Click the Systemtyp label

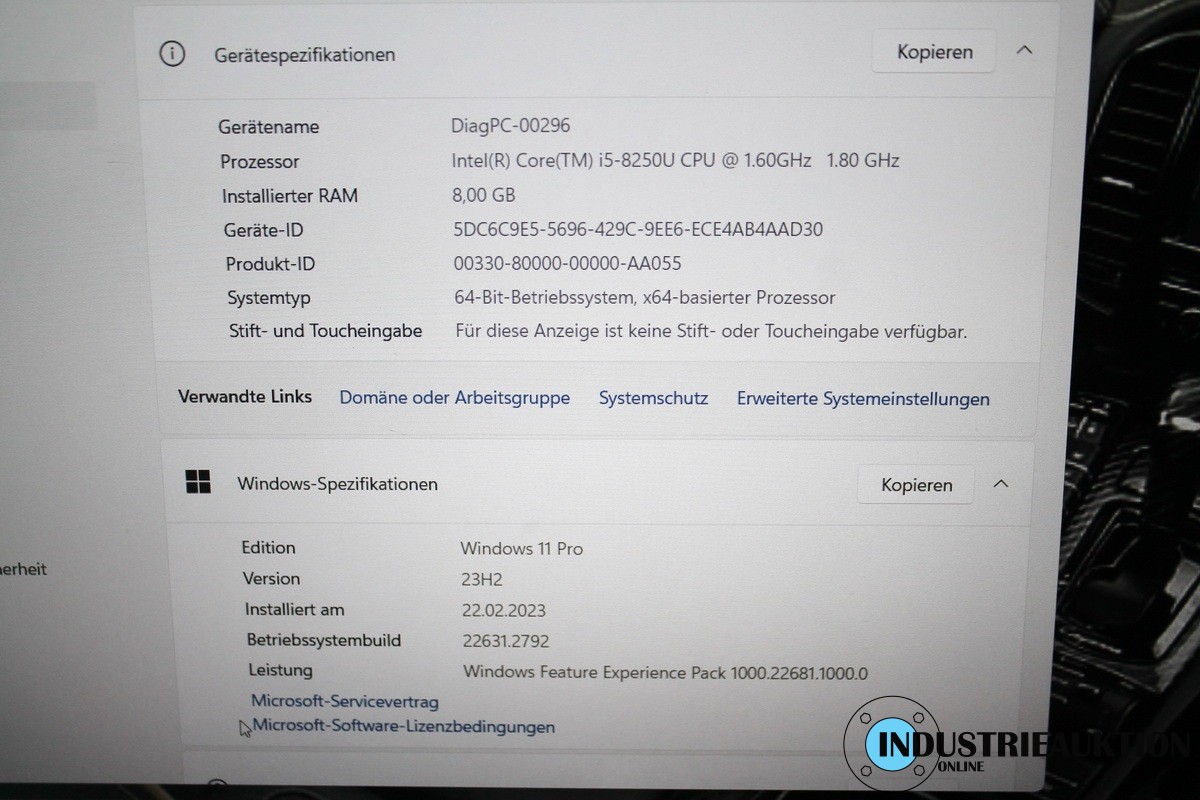(269, 298)
